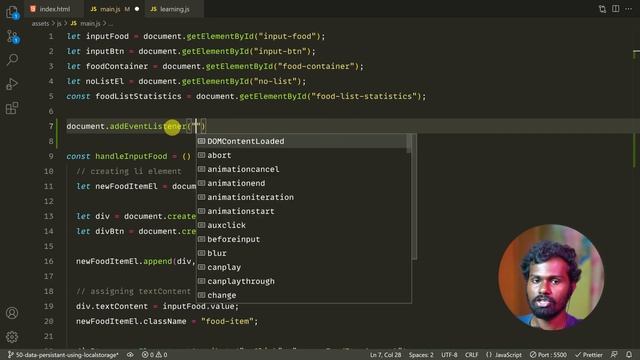Viewport: 640px width, 360px height.
Task: Click the feedback icon in status bar
Action: tap(614, 355)
